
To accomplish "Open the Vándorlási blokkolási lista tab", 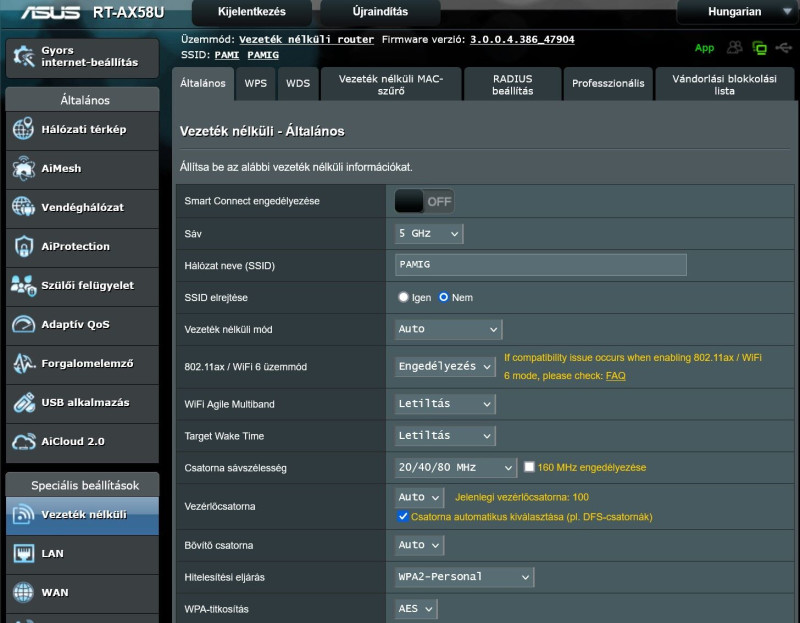I will (724, 84).
